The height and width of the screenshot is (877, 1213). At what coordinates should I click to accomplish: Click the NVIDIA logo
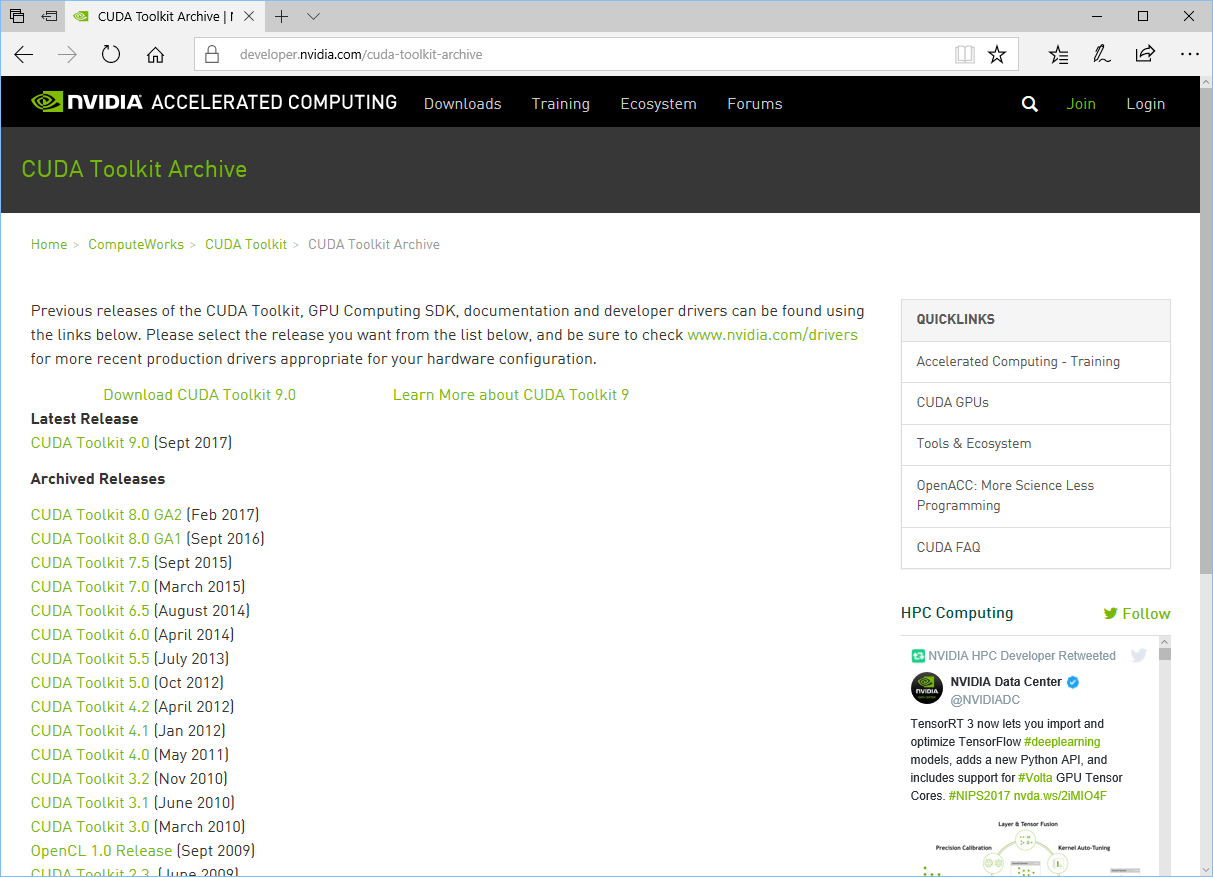(x=87, y=102)
